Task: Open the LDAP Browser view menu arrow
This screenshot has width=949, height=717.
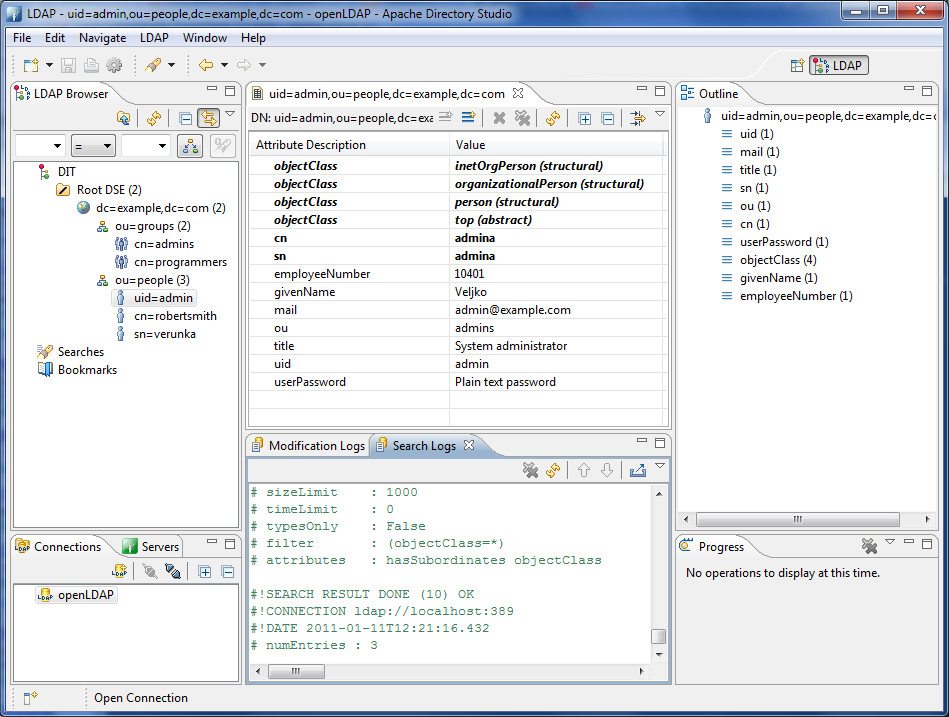Action: [230, 115]
